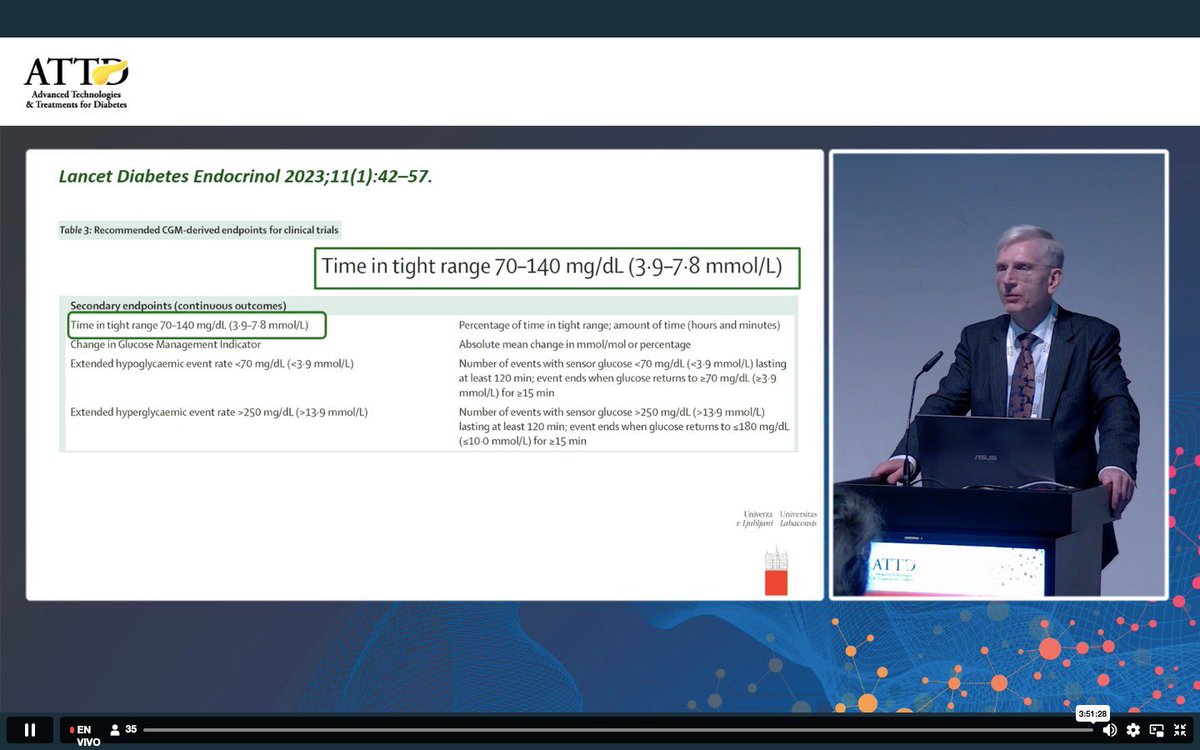The height and width of the screenshot is (750, 1200).
Task: Click the Table 3 caption text
Action: pos(199,230)
